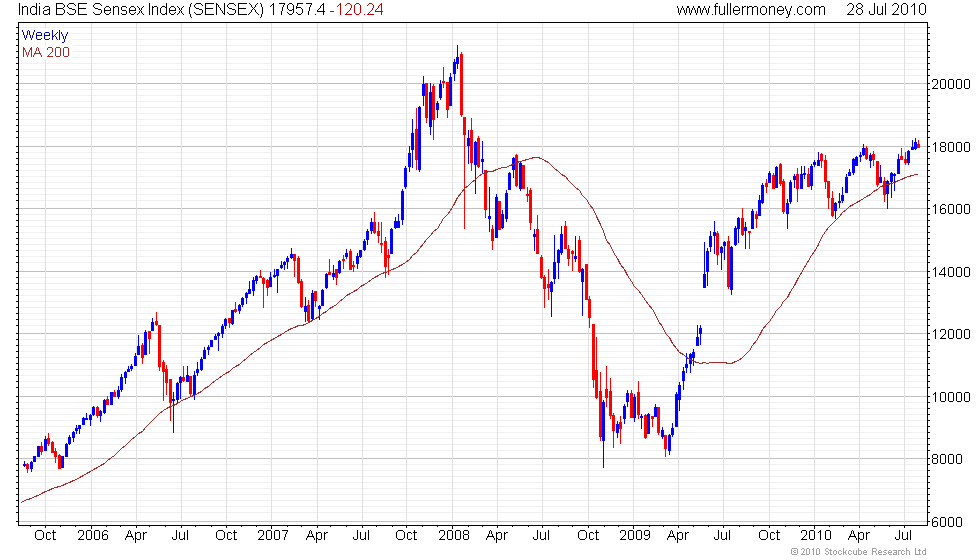Click the first 'Oct' x-axis label

click(45, 536)
